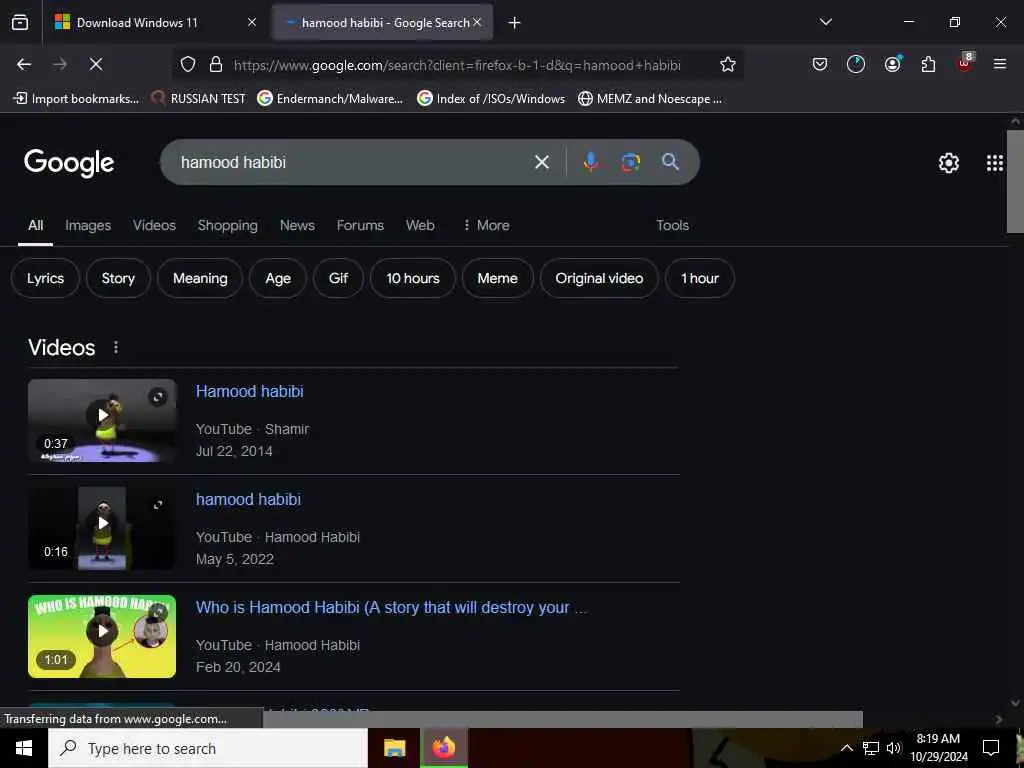This screenshot has height=768, width=1024.
Task: Expand preview of the 0:37 video
Action: click(157, 396)
